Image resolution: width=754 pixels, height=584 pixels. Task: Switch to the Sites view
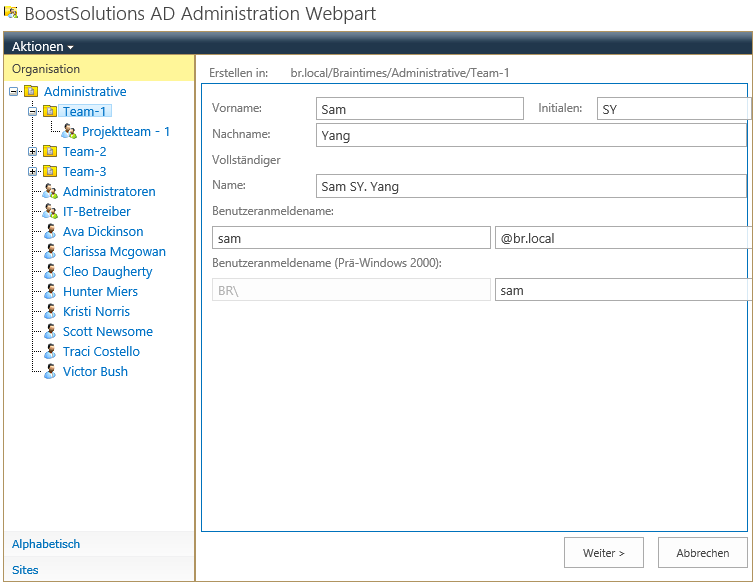tap(25, 570)
